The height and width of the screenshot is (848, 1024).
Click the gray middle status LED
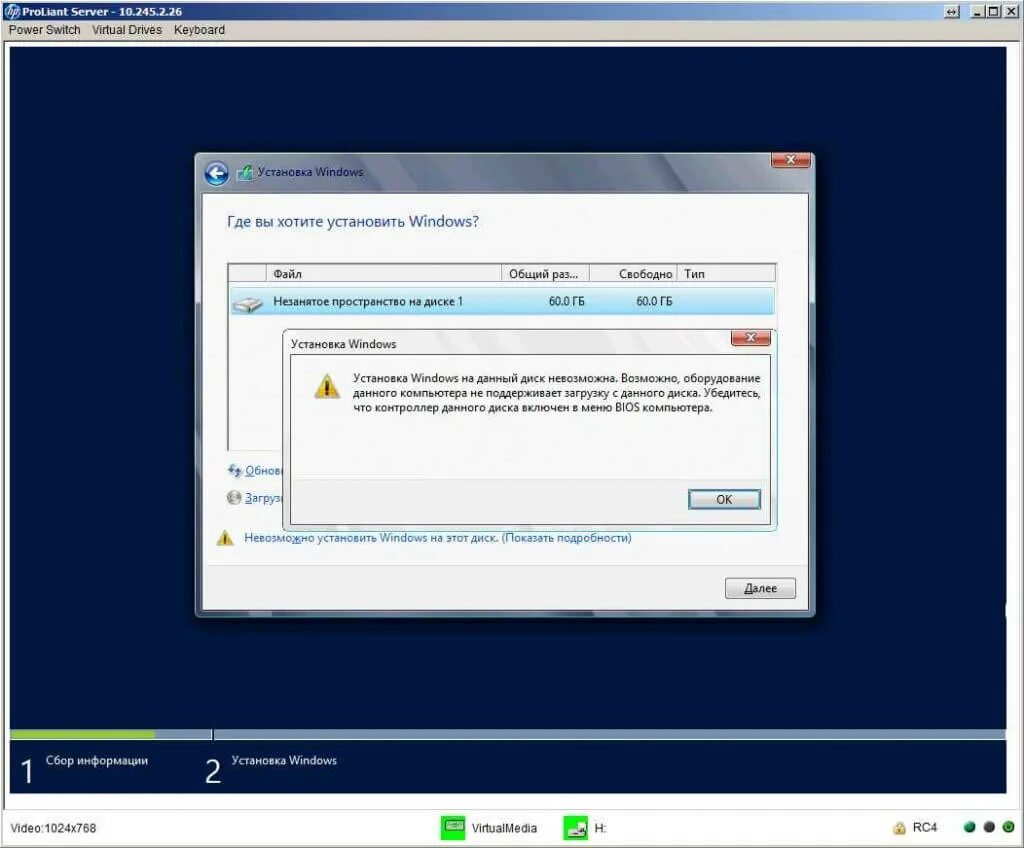click(x=989, y=827)
